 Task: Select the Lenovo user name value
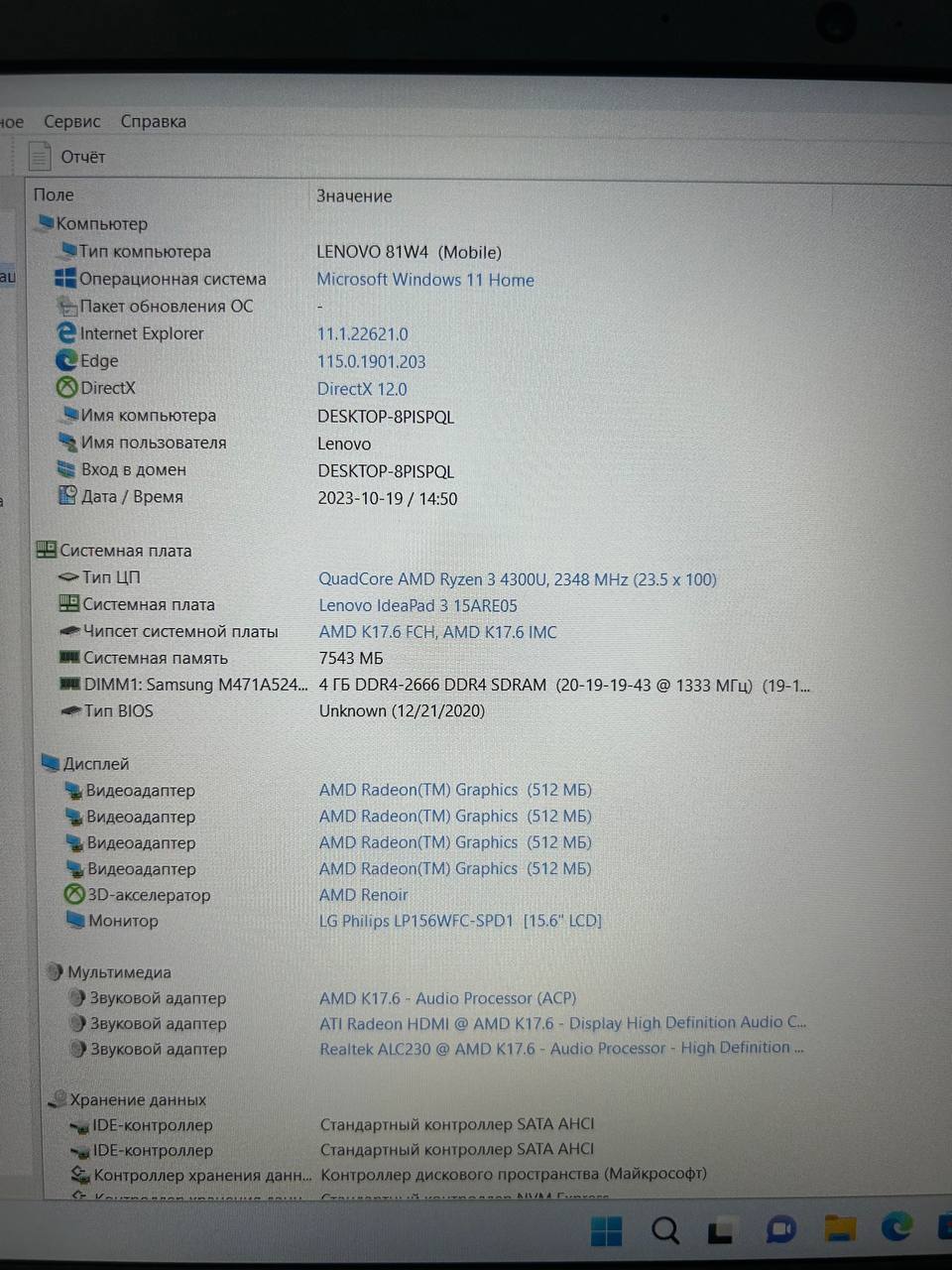click(344, 444)
